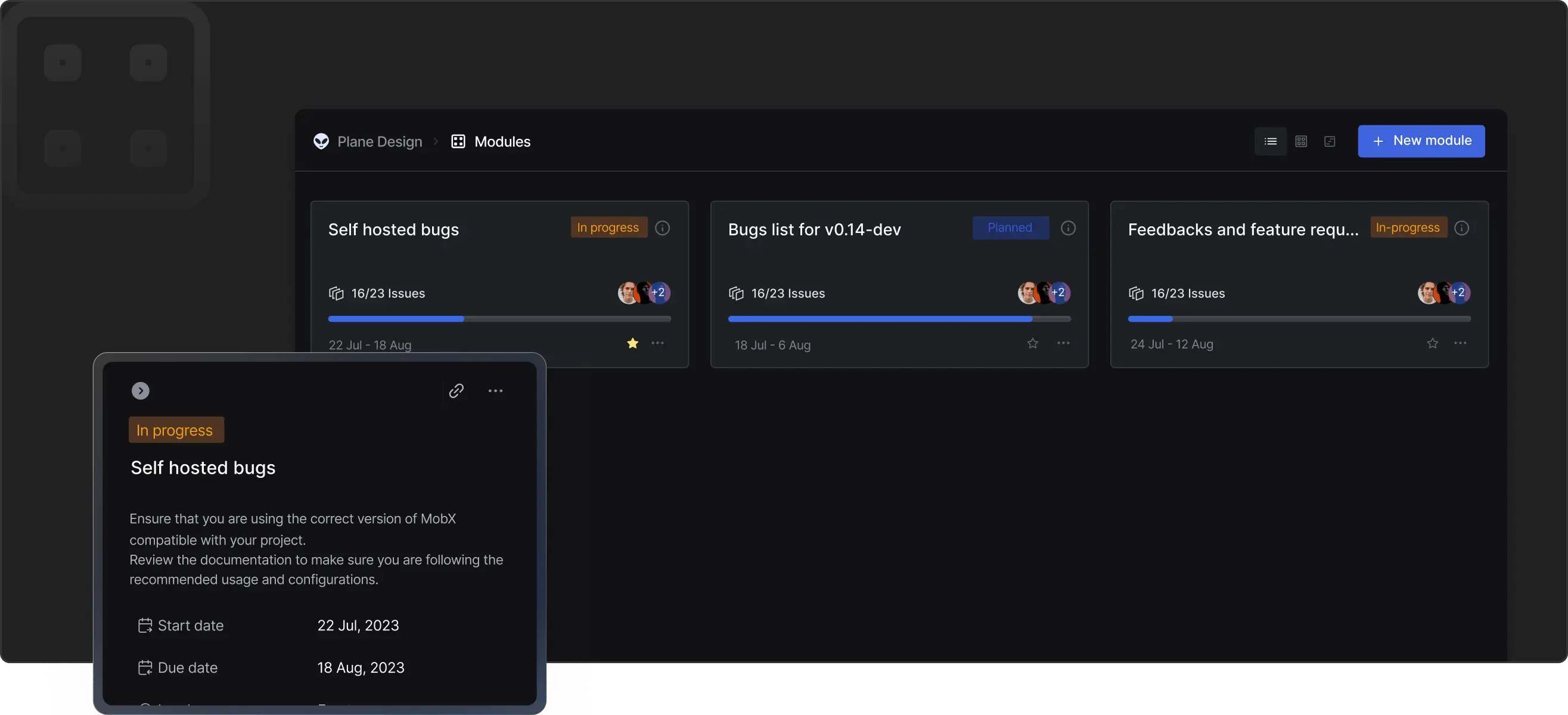Click the Plane Design alien logo icon
The height and width of the screenshot is (715, 1568).
click(321, 141)
